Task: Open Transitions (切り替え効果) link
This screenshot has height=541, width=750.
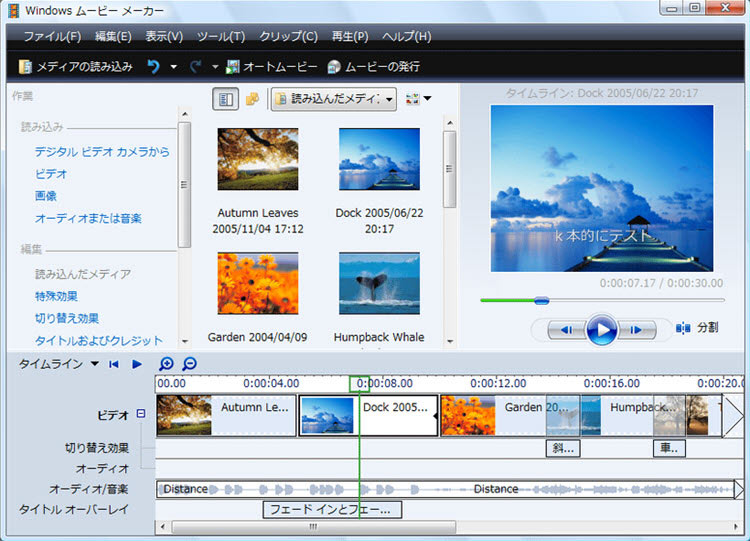Action: click(66, 318)
